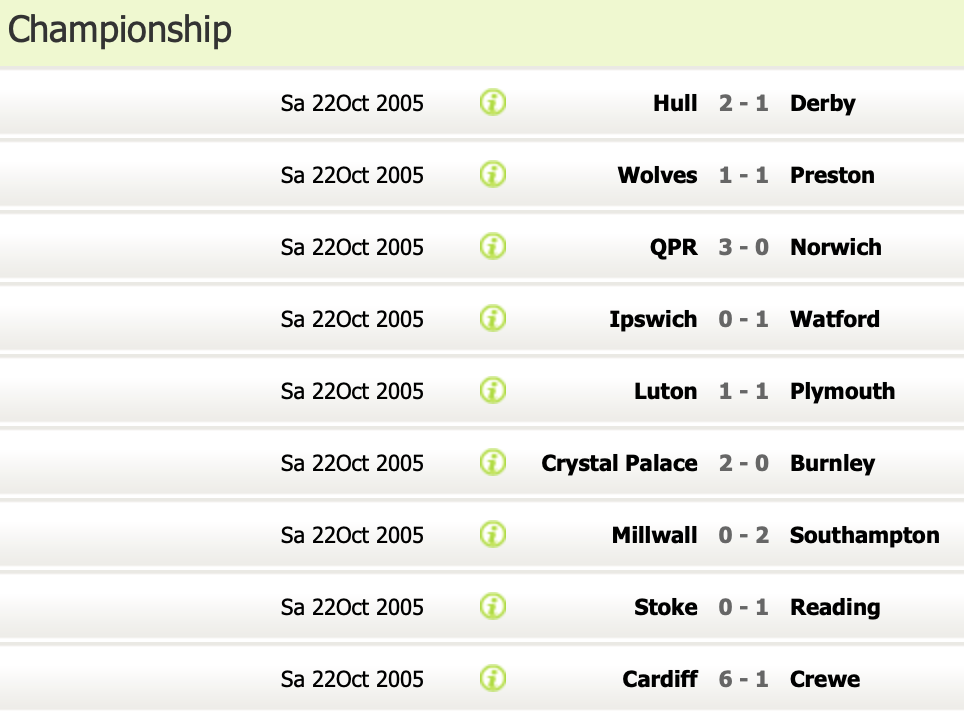This screenshot has width=964, height=714.
Task: Click the 6 - 1 Cardiff Crewe score
Action: point(743,679)
